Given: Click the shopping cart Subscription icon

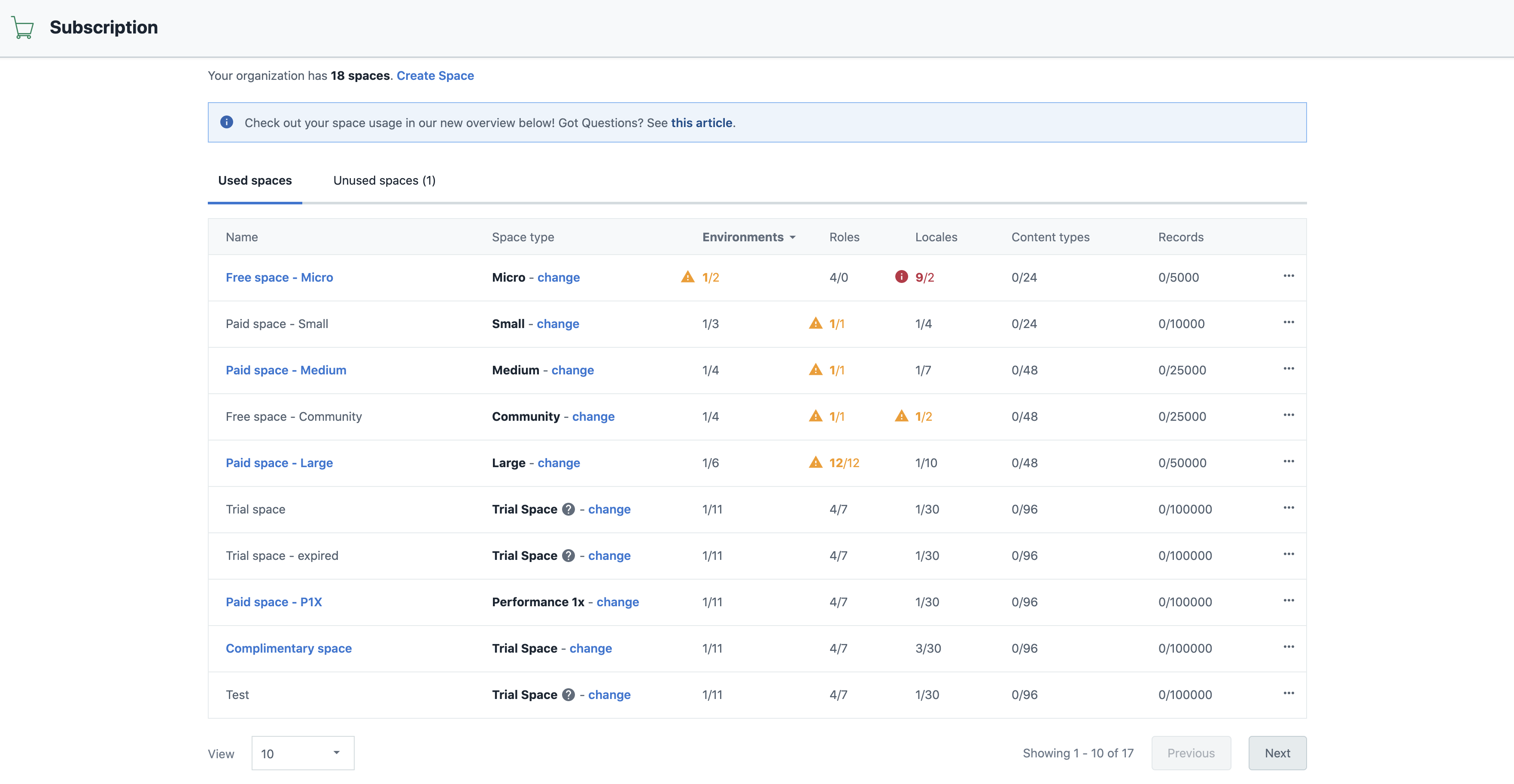Looking at the screenshot, I should point(22,27).
